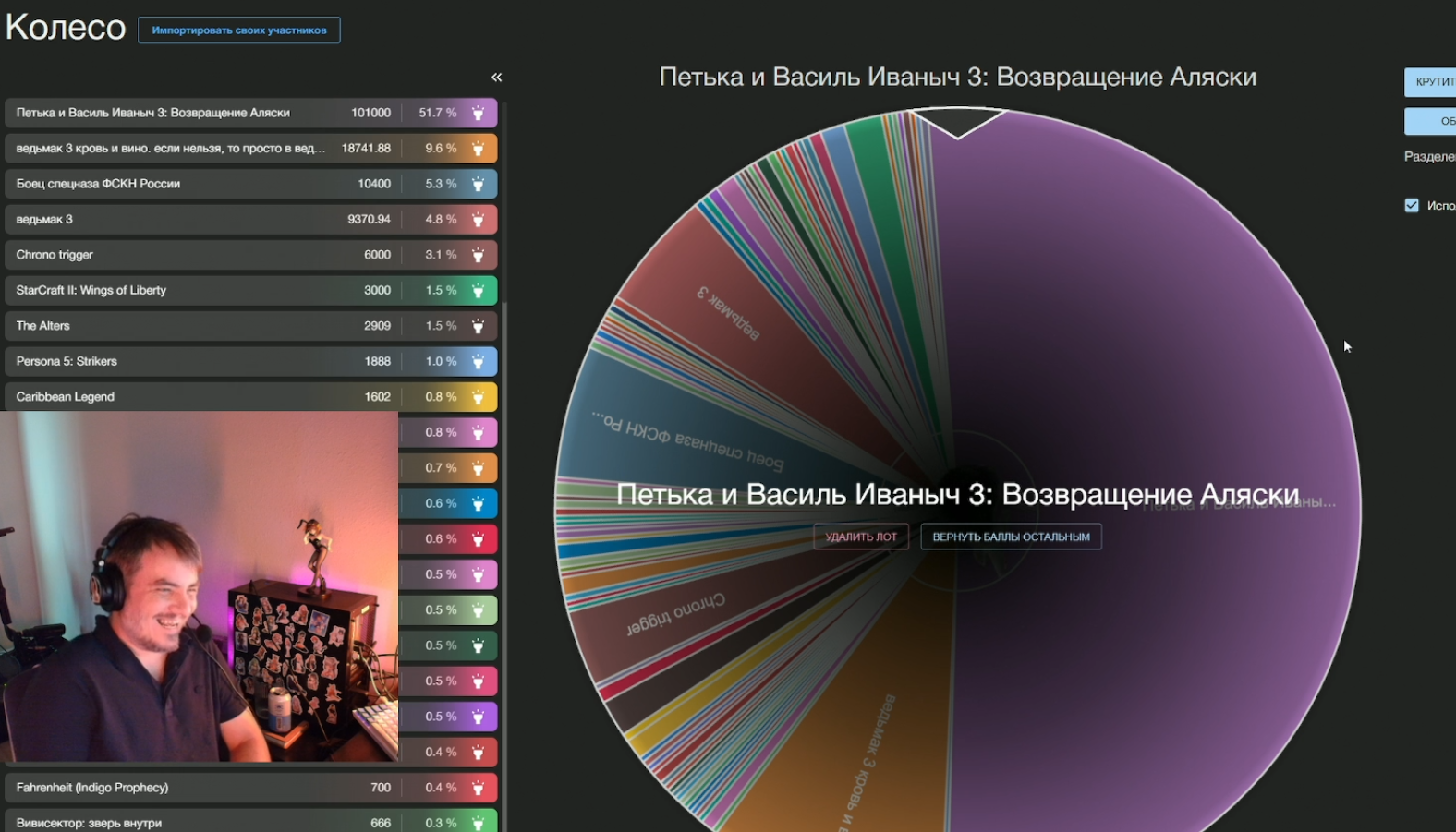Click the «КРУТИТЬ» spin button
The width and height of the screenshot is (1456, 832).
1430,82
